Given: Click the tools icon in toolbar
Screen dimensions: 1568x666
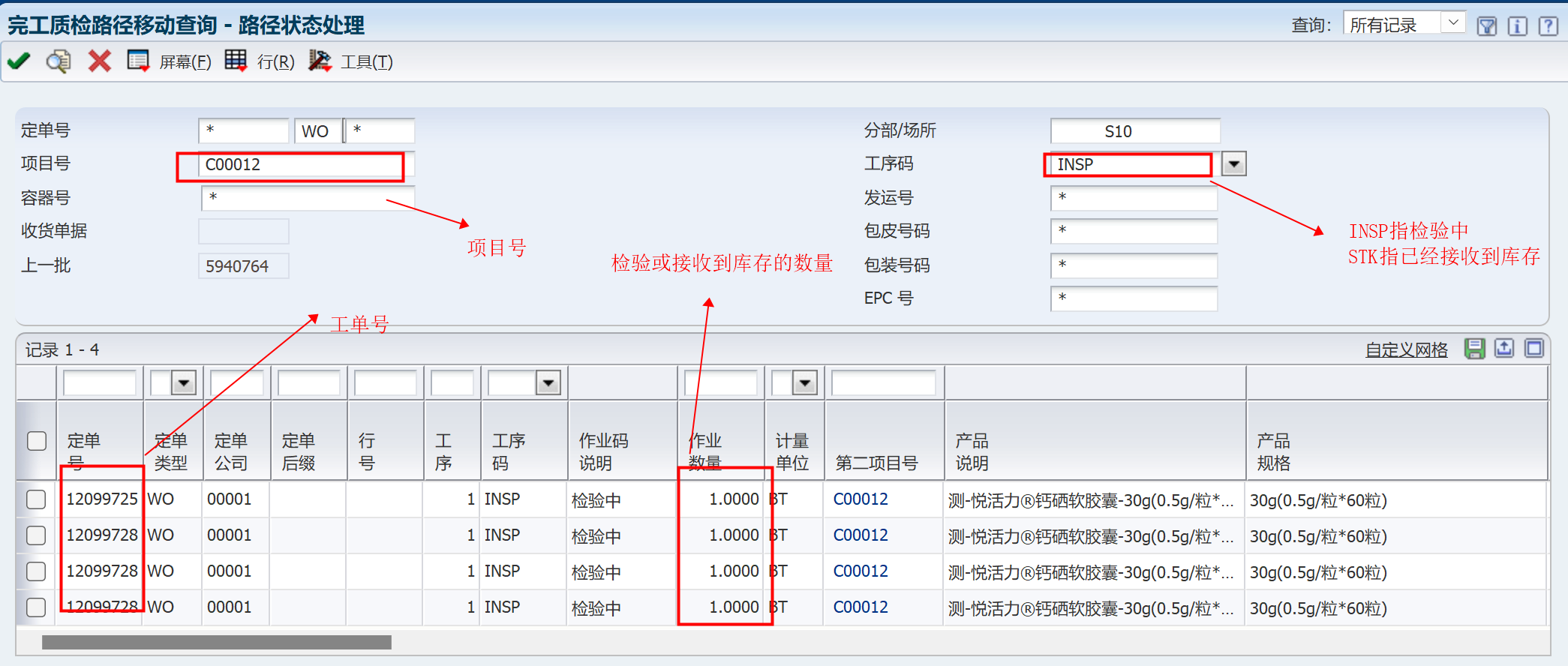Looking at the screenshot, I should 320,61.
